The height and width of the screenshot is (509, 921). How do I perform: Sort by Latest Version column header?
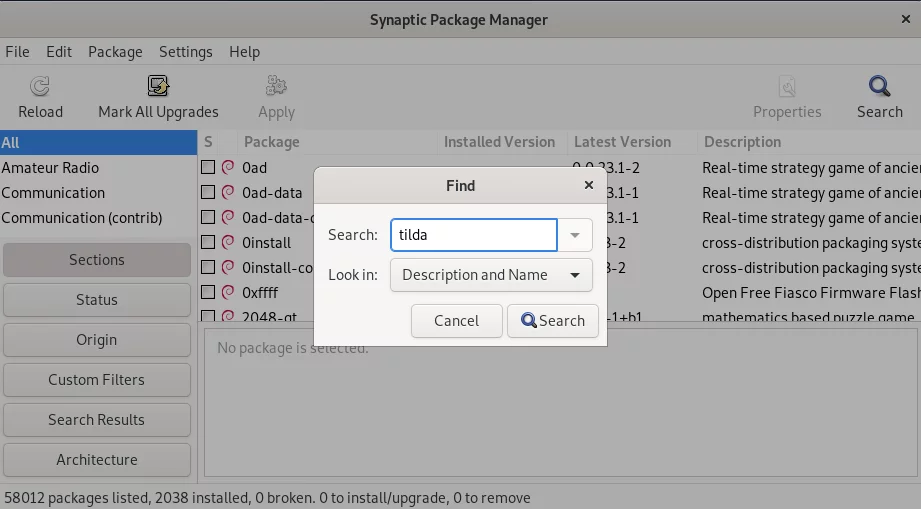[x=632, y=142]
